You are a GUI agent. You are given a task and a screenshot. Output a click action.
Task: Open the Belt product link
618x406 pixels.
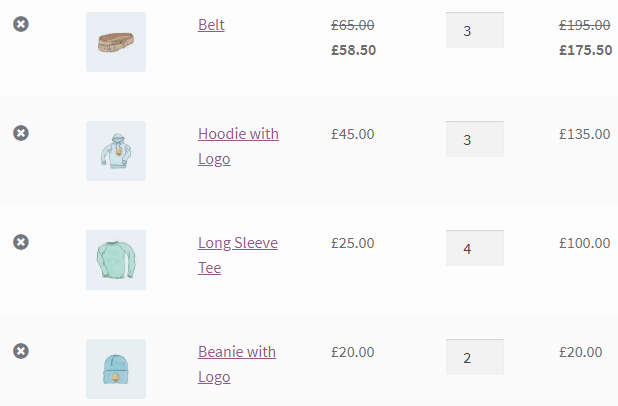point(211,25)
